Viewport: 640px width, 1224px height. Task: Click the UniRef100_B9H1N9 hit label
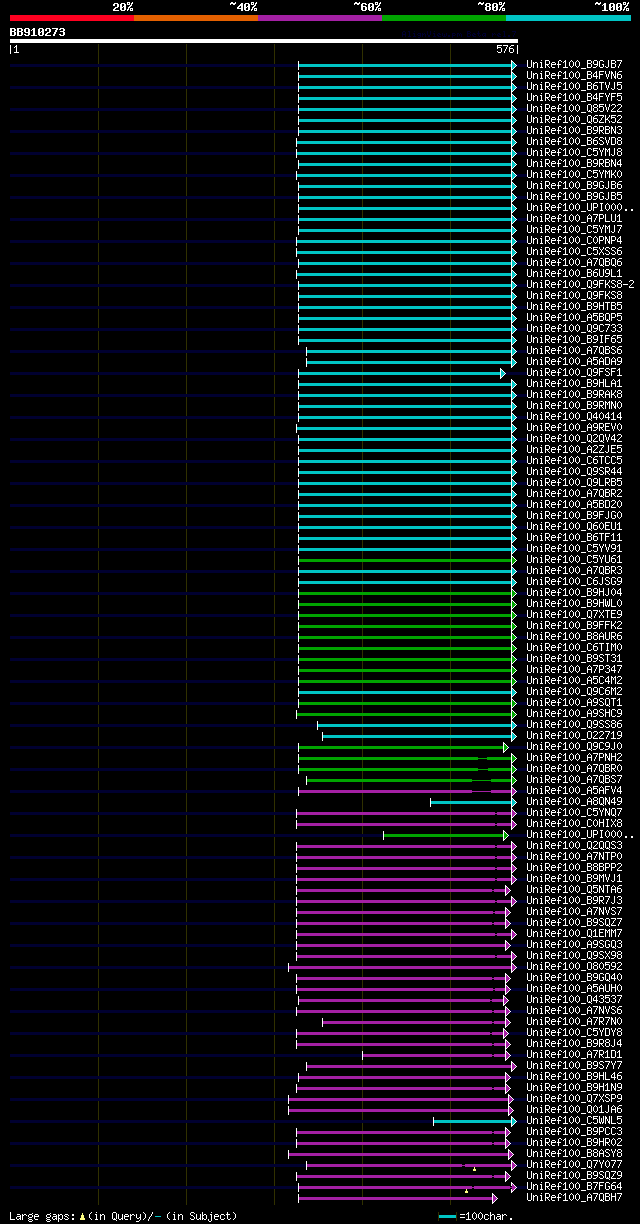[574, 1087]
